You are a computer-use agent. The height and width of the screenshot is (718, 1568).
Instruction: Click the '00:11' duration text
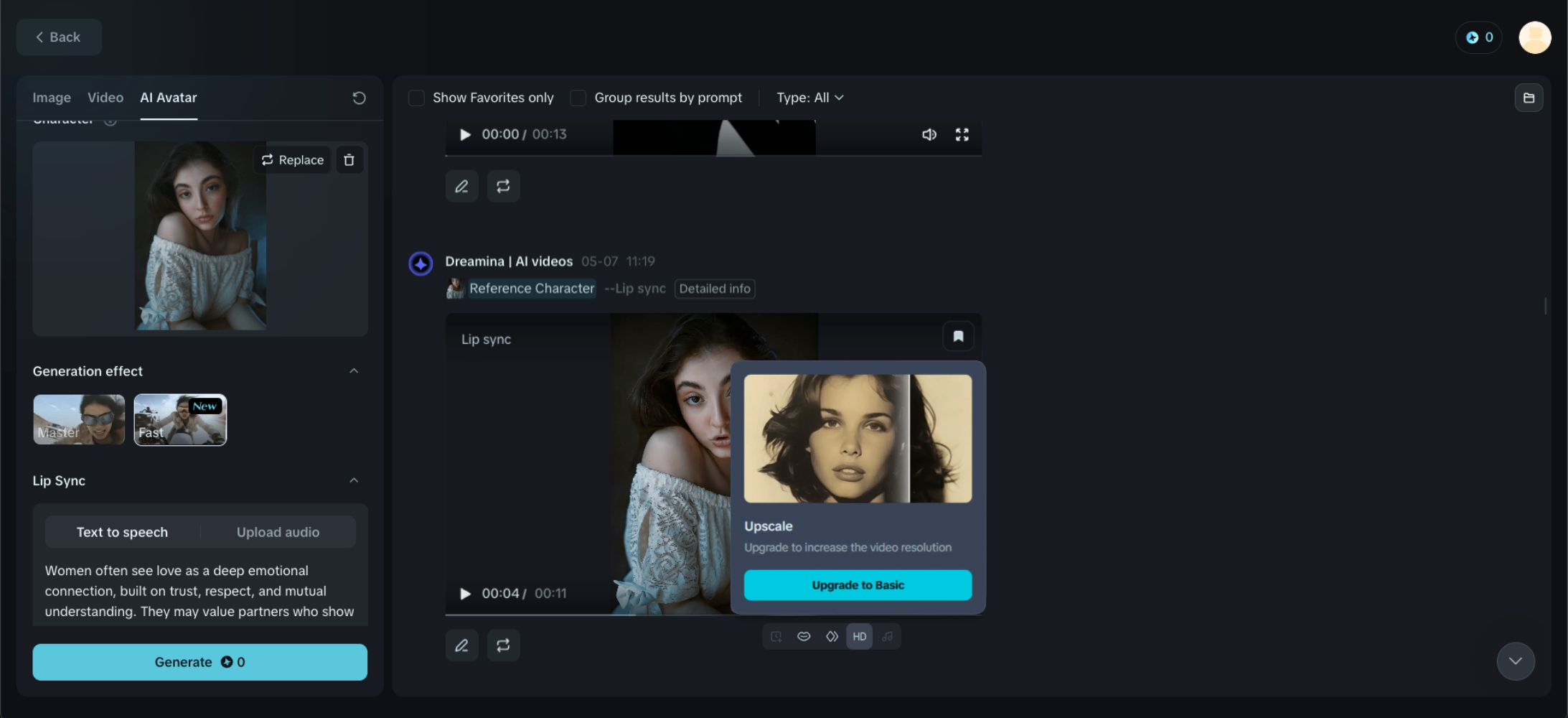pyautogui.click(x=550, y=594)
